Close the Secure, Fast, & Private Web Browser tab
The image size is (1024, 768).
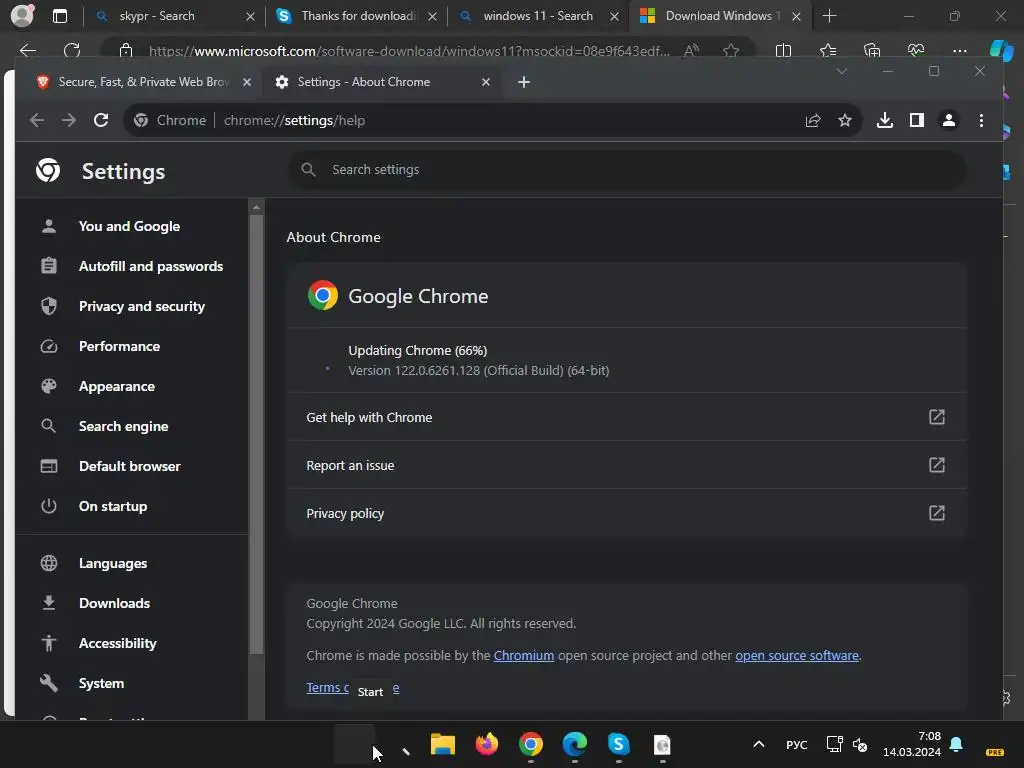coord(246,82)
